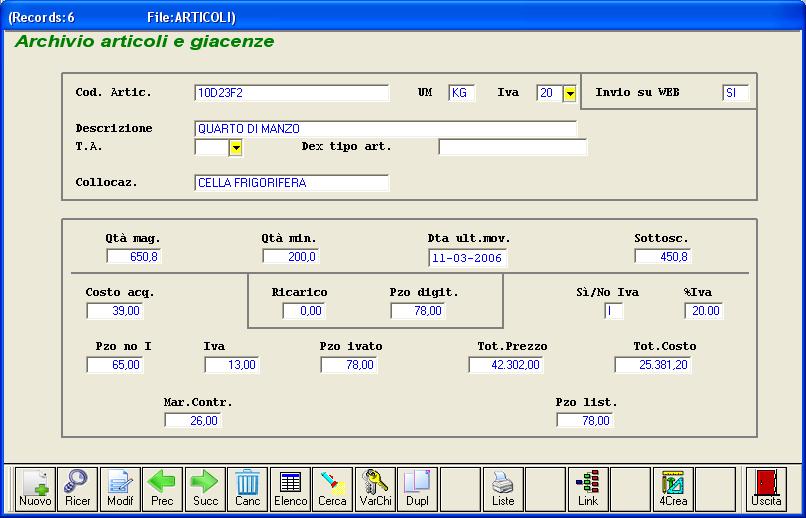Click the UM field showing KG
This screenshot has height=518, width=806.
(462, 93)
